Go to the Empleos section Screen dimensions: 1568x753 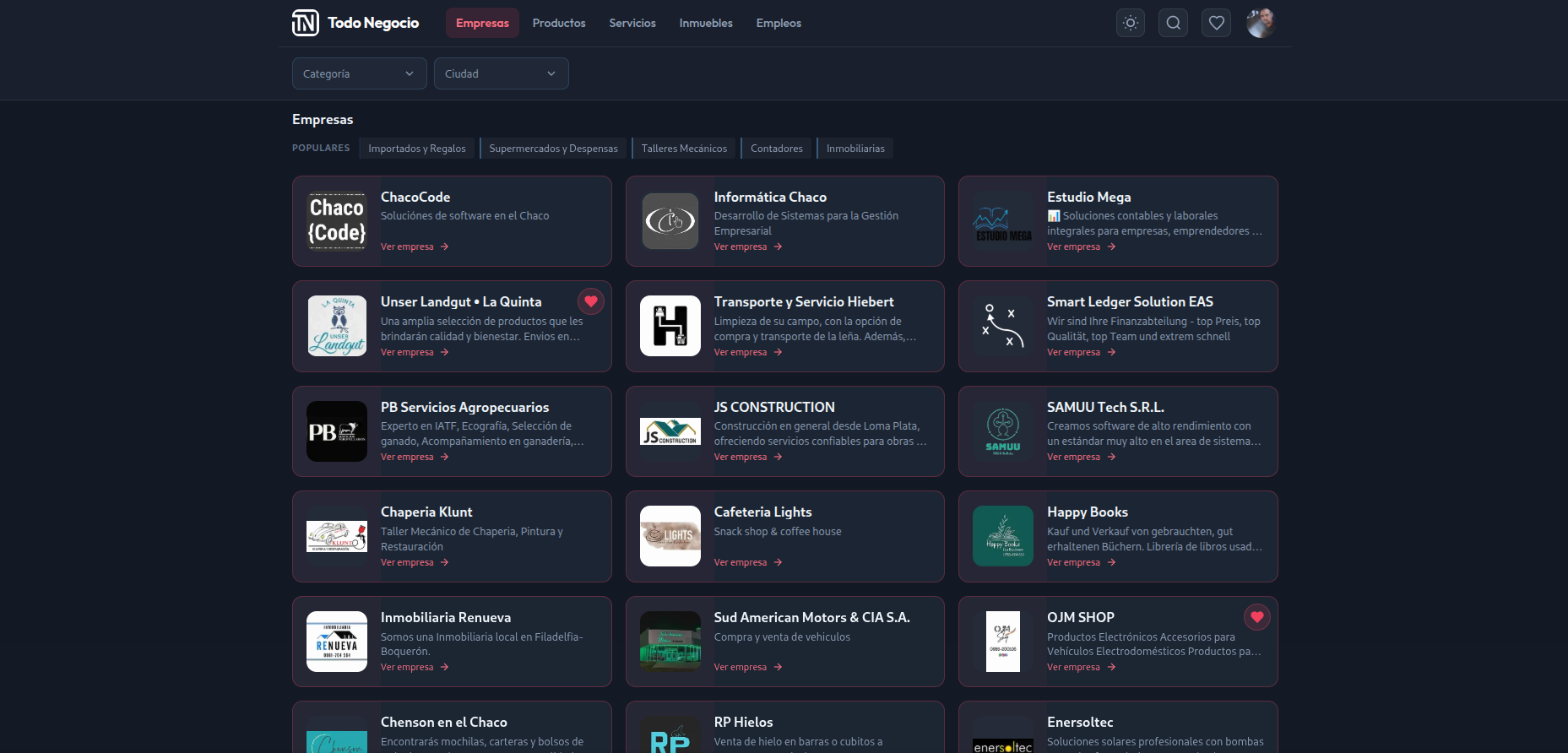point(778,23)
